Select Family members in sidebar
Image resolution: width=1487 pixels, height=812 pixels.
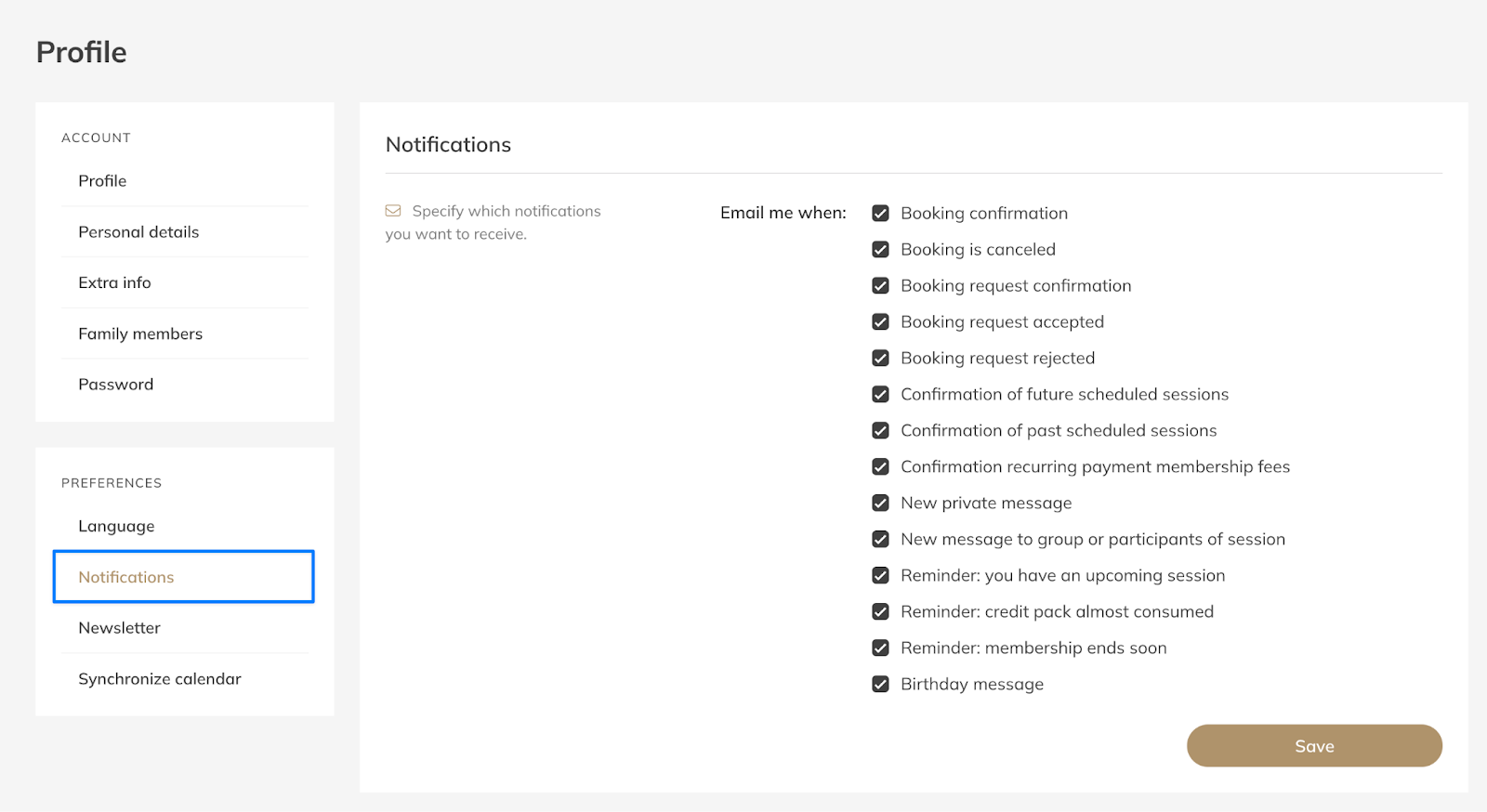coord(140,334)
